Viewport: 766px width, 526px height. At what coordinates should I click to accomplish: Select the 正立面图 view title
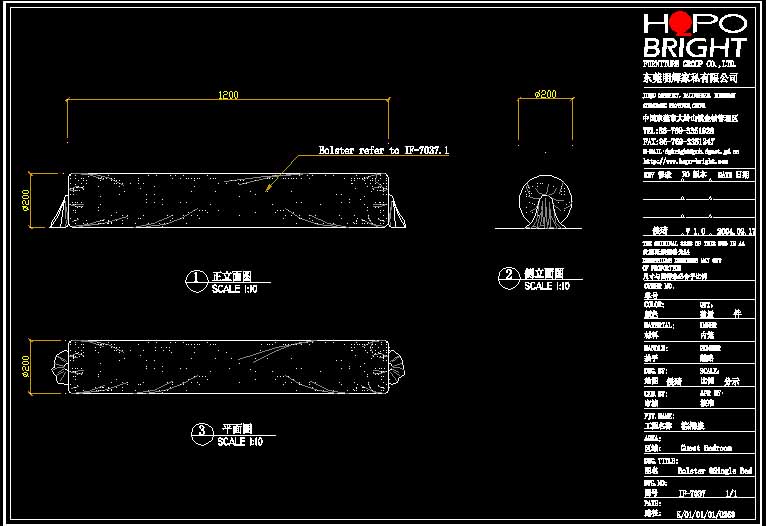pyautogui.click(x=232, y=276)
